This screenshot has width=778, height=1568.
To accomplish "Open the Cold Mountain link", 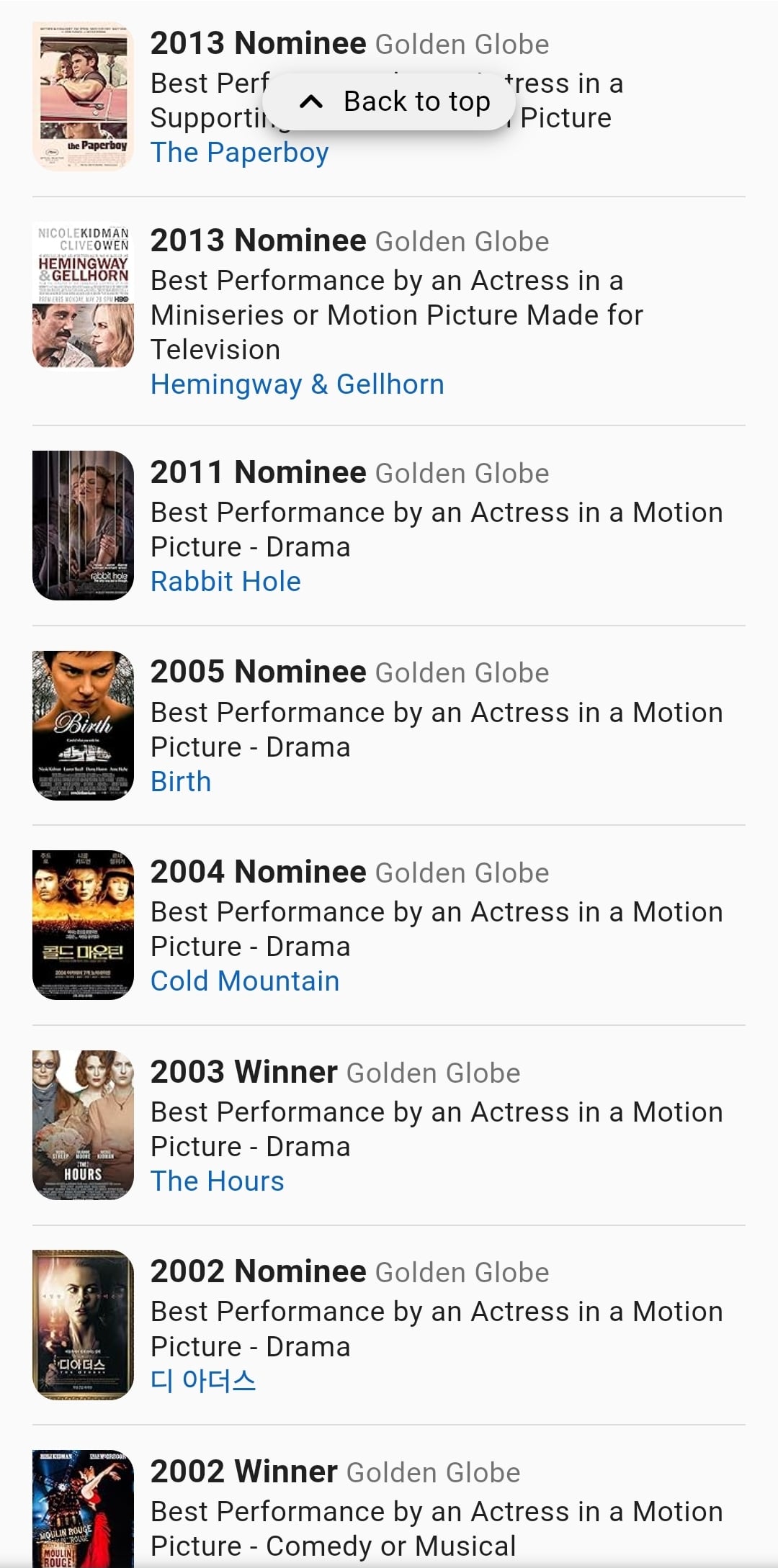I will [x=245, y=981].
